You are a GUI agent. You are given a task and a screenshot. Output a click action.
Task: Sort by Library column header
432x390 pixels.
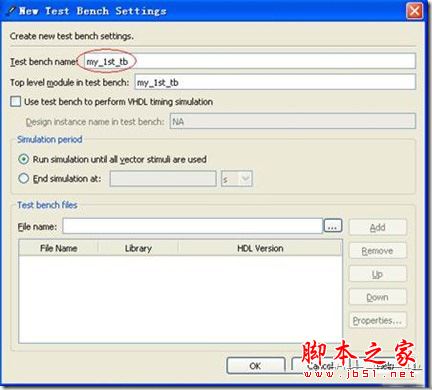(x=138, y=248)
